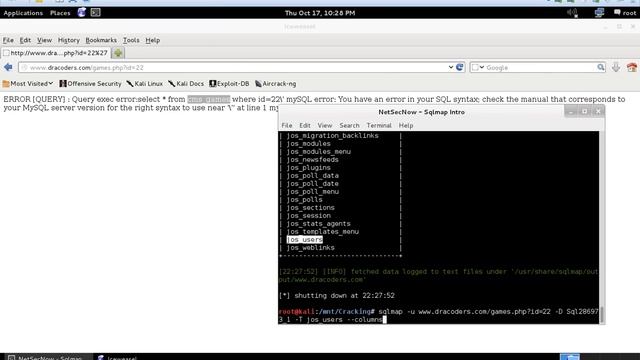Open root user menu in panel
This screenshot has height=360, width=640.
click(x=625, y=13)
